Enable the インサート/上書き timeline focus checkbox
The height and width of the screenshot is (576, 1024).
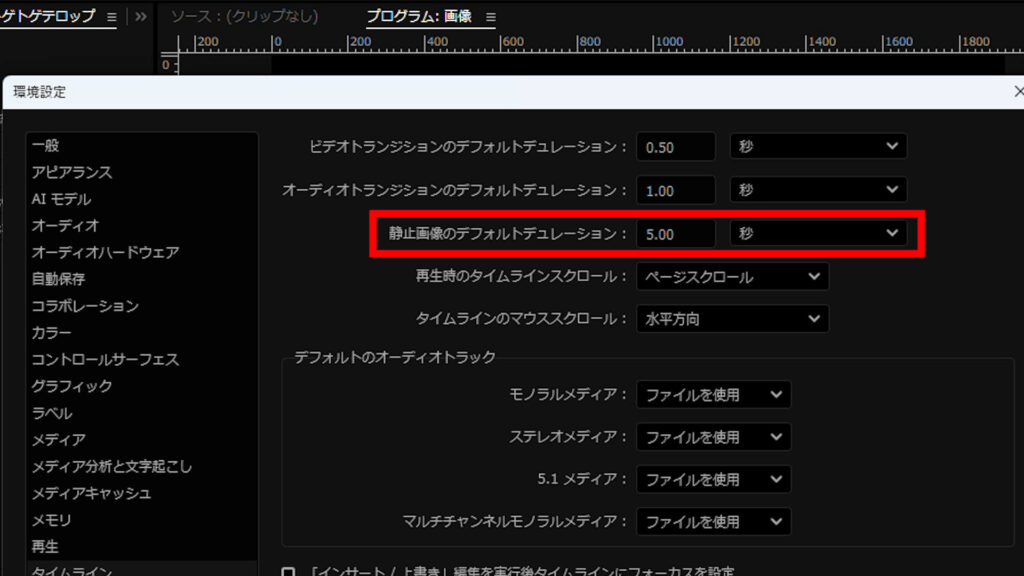(x=289, y=572)
